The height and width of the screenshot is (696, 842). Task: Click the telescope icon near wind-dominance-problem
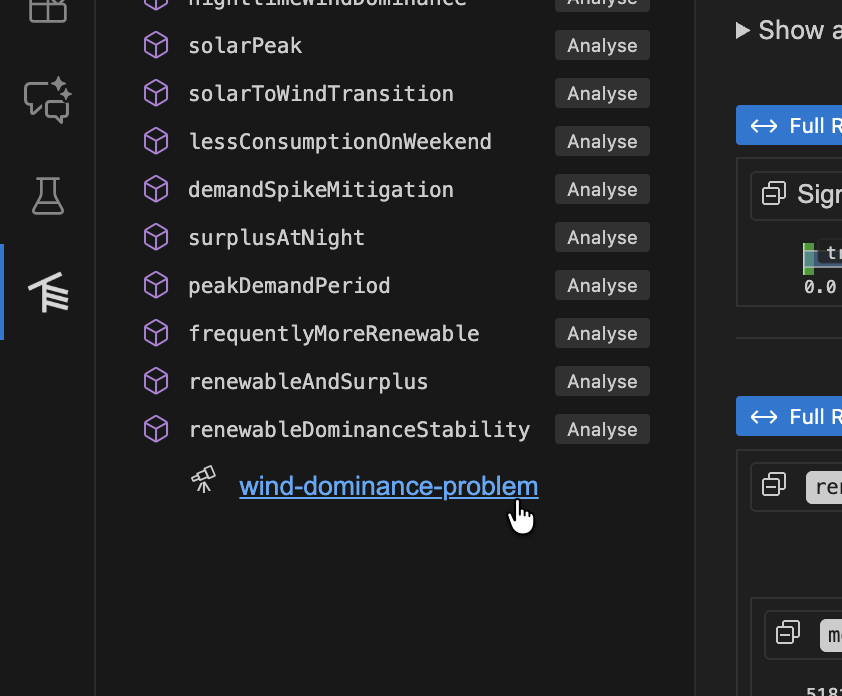[203, 480]
